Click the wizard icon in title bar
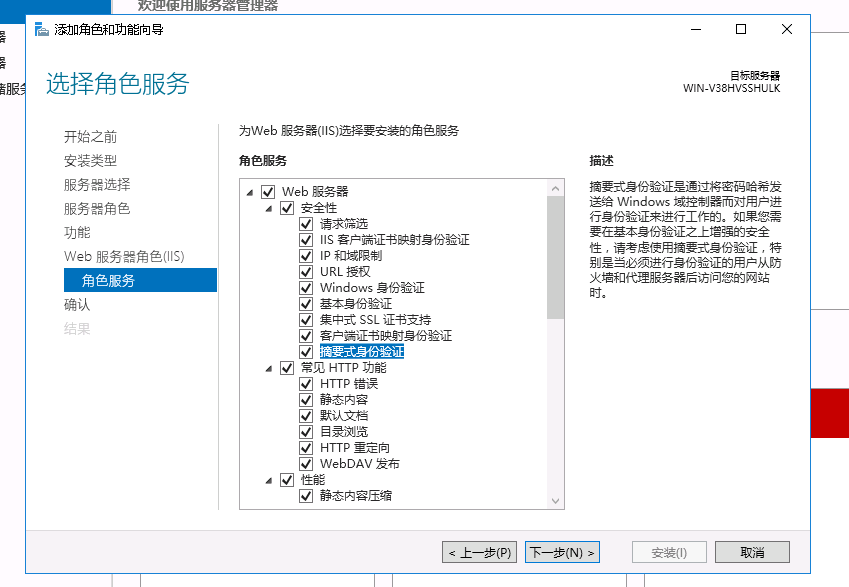 42,29
